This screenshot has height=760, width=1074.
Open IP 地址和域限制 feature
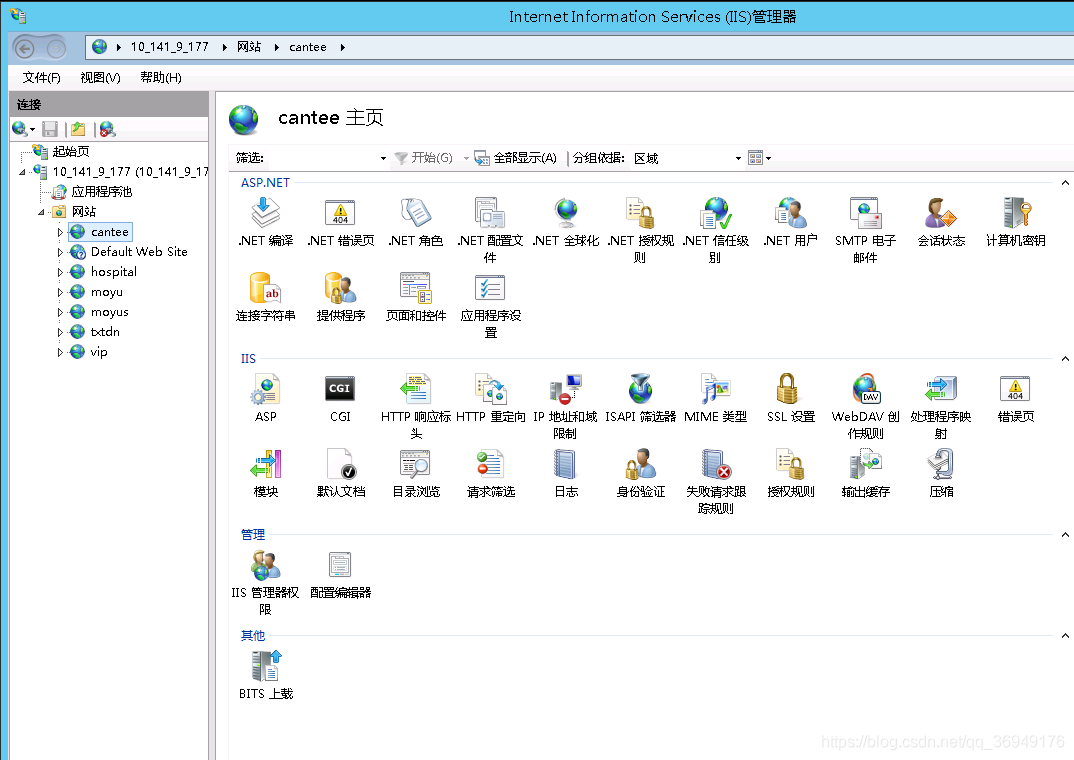tap(566, 406)
